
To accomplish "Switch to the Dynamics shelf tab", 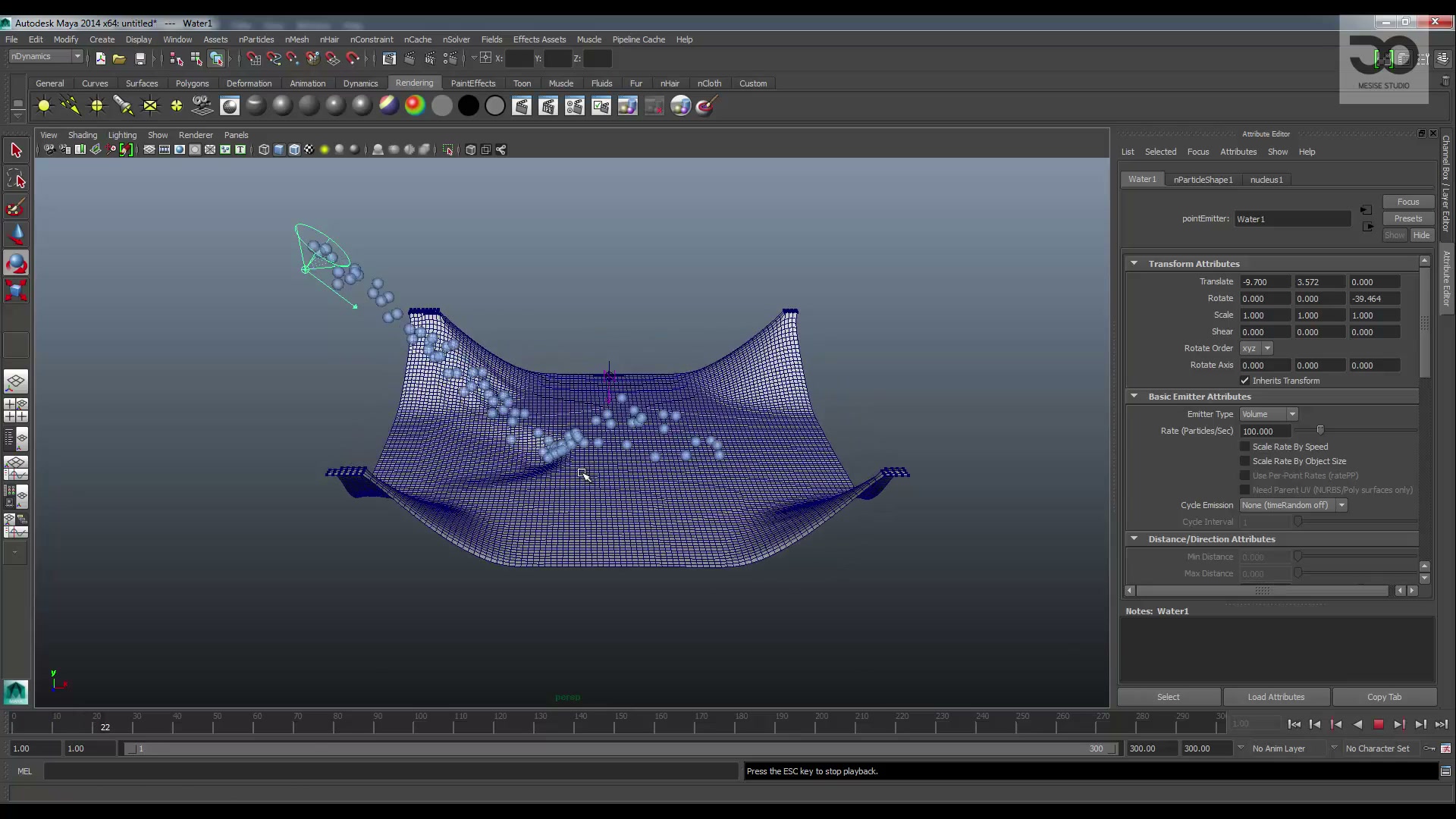I will (x=360, y=83).
